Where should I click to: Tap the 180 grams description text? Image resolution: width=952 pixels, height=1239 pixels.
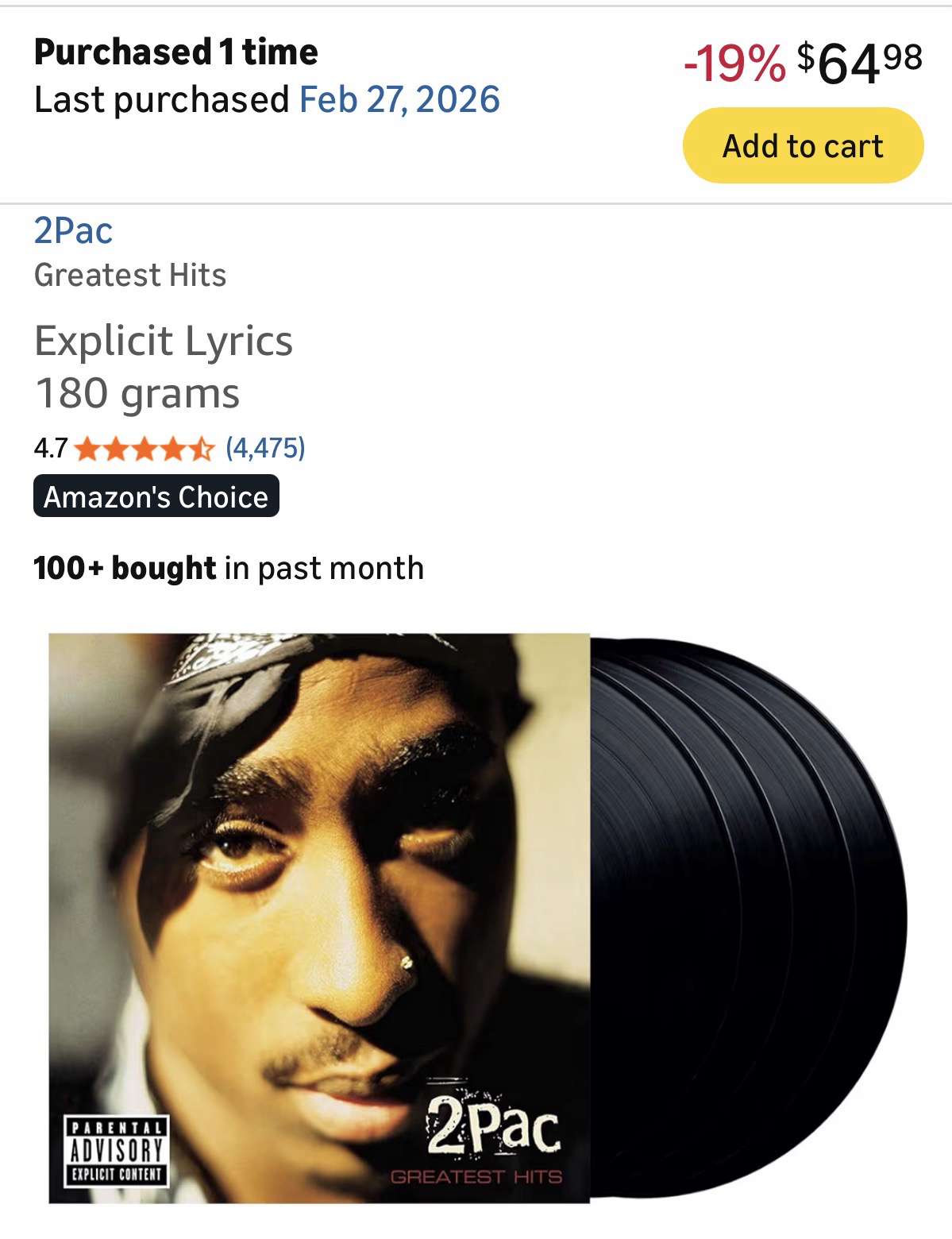[x=137, y=393]
